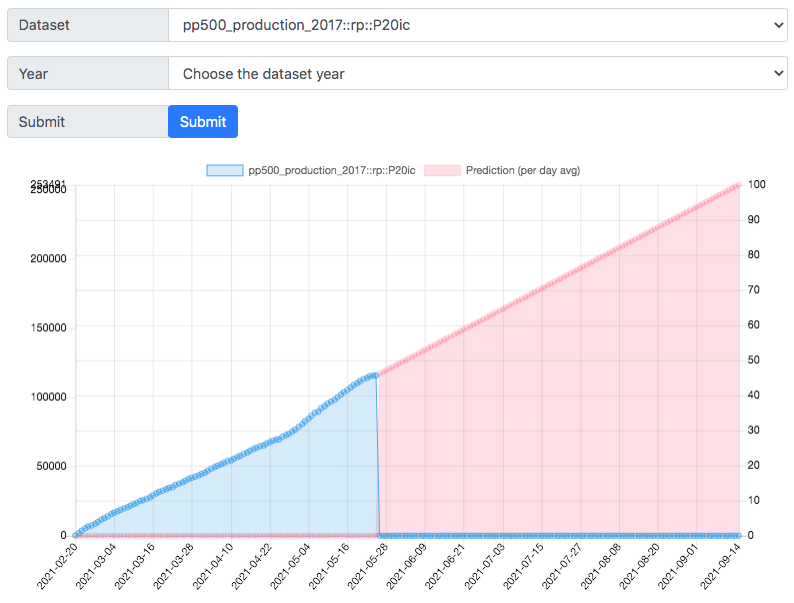This screenshot has height=603, width=794.
Task: Click the 200000 y-axis label
Action: [48, 259]
